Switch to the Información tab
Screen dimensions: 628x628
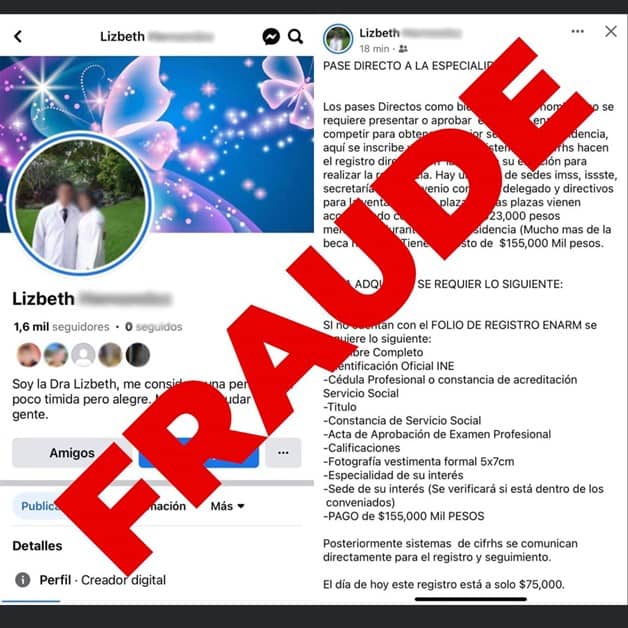[x=162, y=506]
